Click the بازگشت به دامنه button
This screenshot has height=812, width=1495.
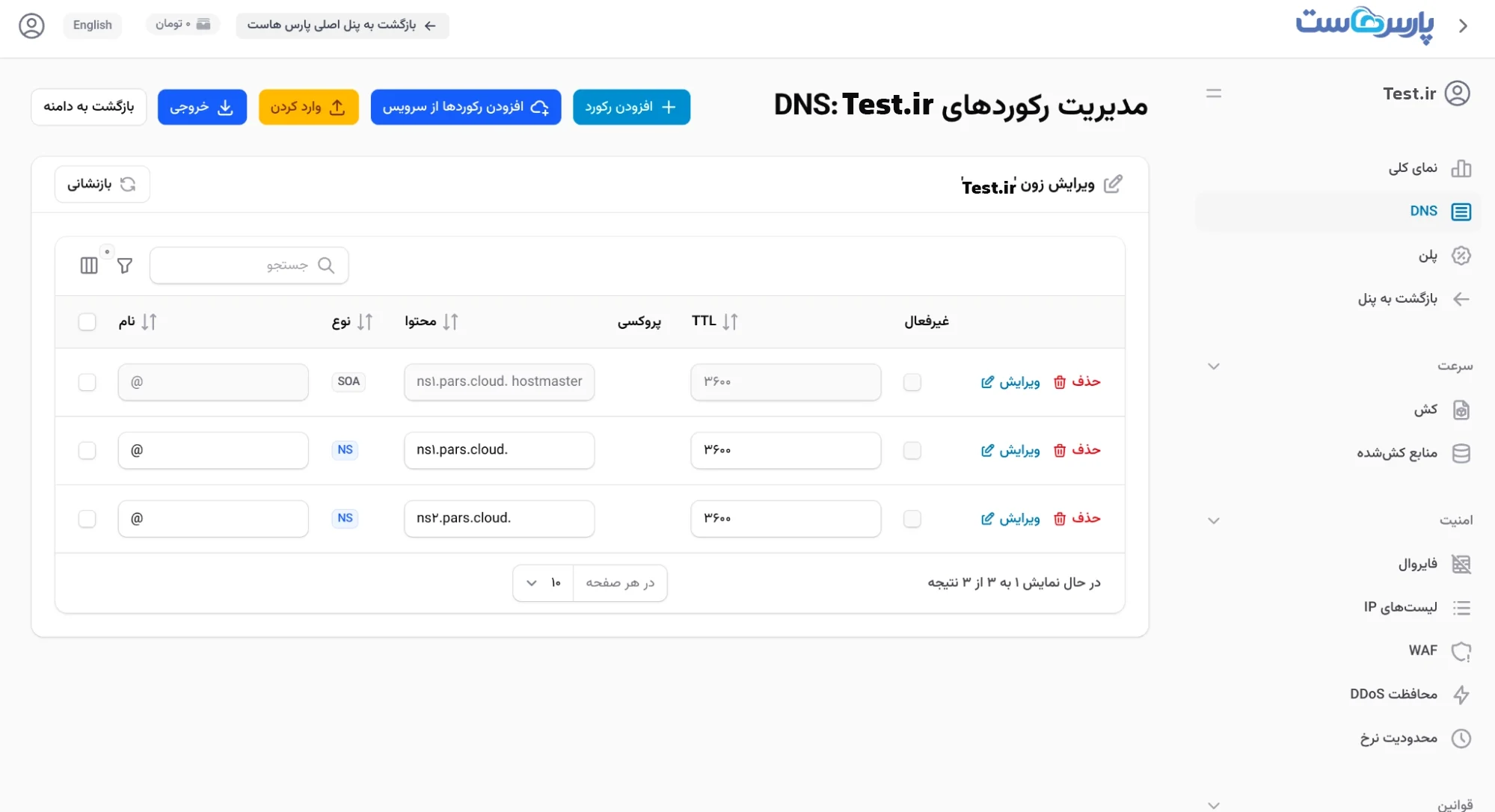pos(89,107)
